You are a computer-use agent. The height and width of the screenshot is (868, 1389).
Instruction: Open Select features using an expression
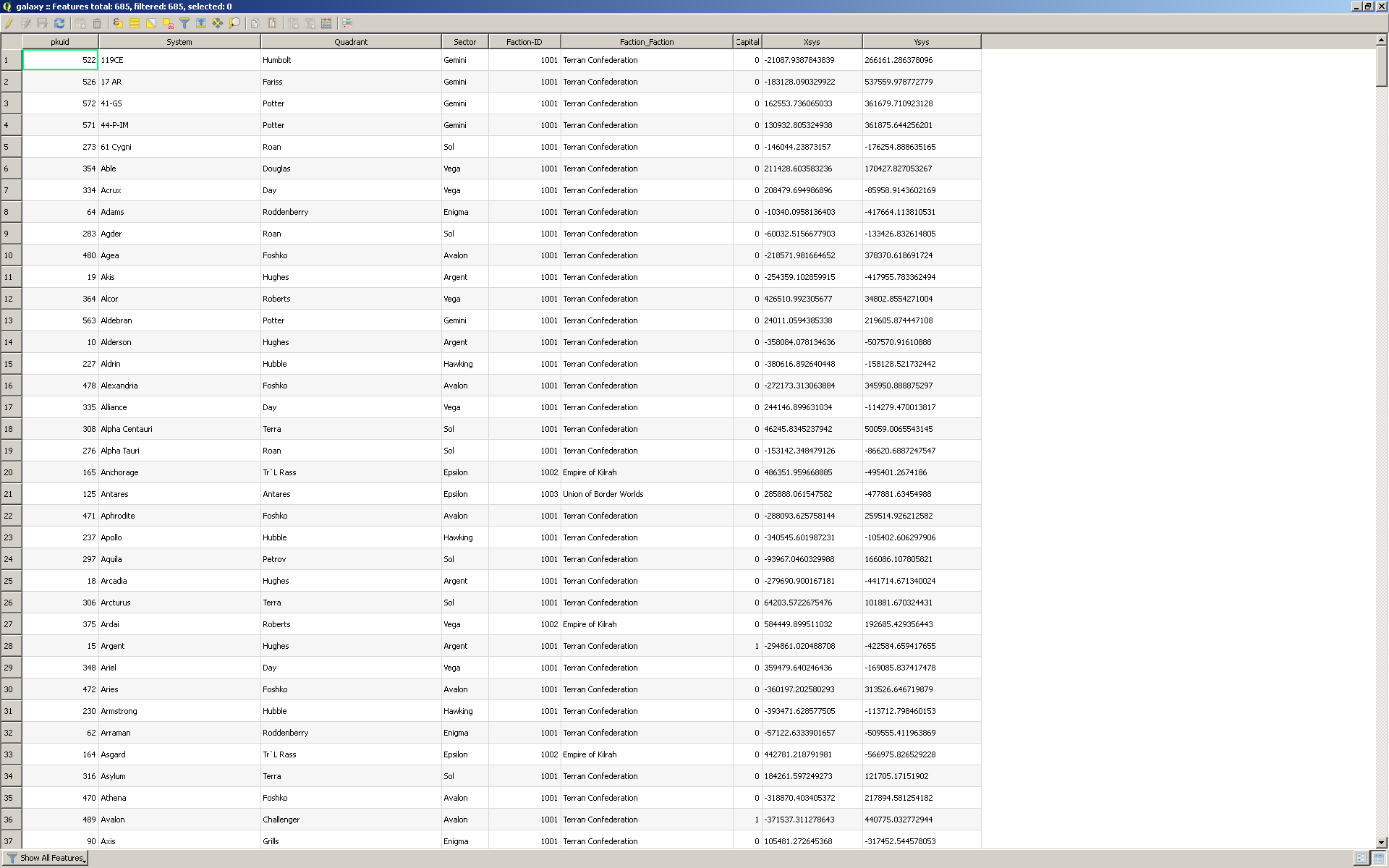[x=118, y=23]
